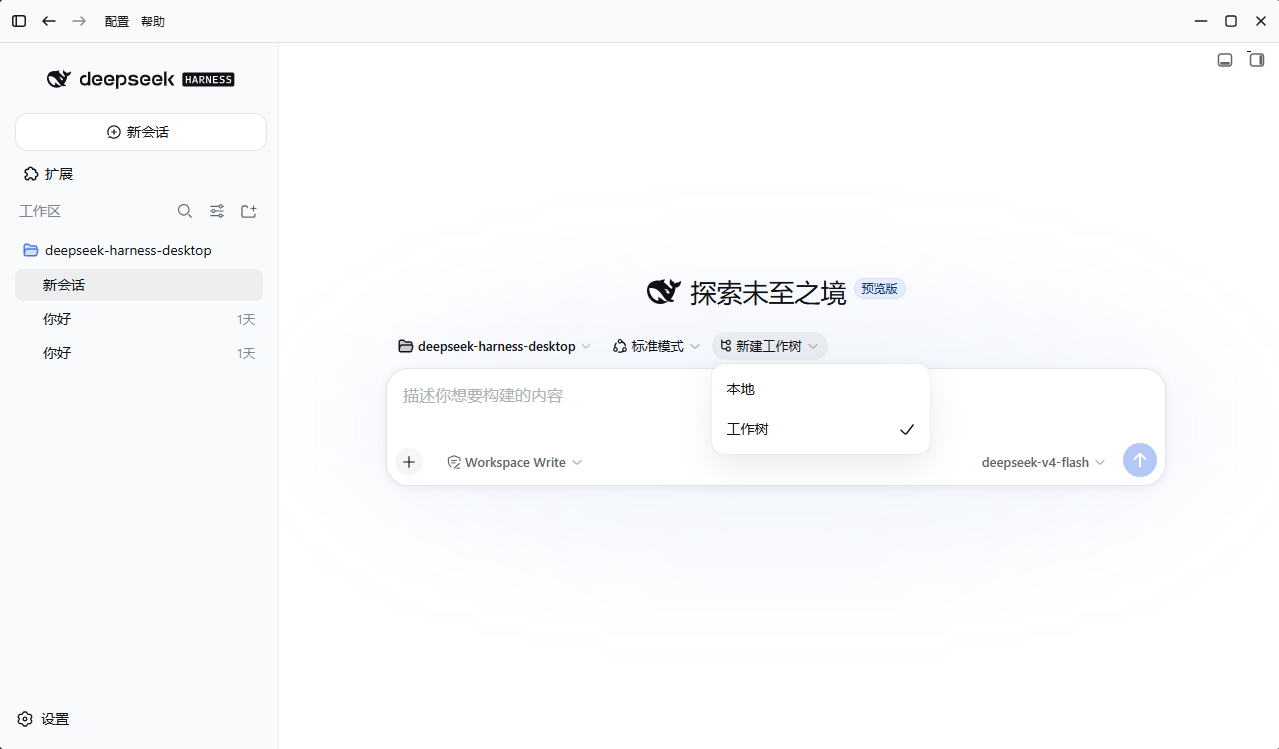Click the deepseek HARNESS logo
This screenshot has width=1279, height=749.
click(x=141, y=79)
